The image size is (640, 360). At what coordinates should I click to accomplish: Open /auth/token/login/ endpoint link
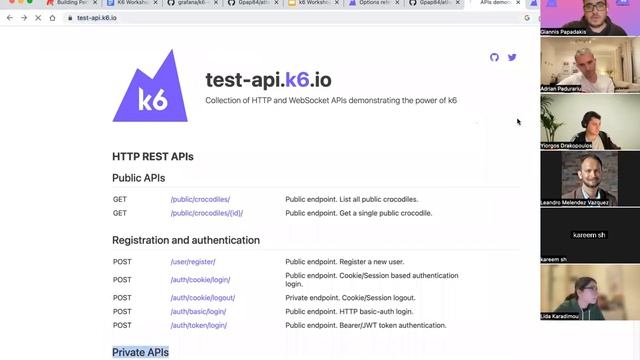click(x=198, y=325)
